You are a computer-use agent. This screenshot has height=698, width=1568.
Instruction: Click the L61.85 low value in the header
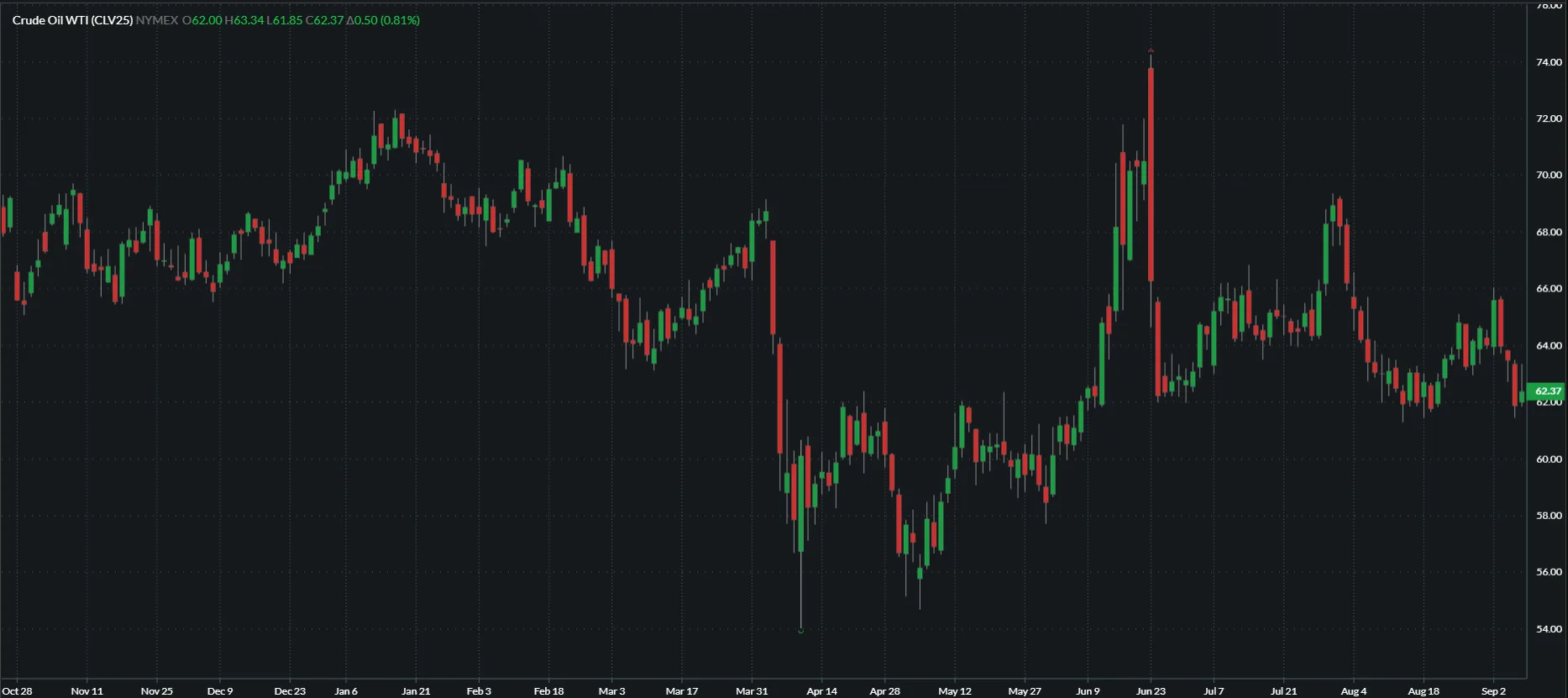click(284, 20)
